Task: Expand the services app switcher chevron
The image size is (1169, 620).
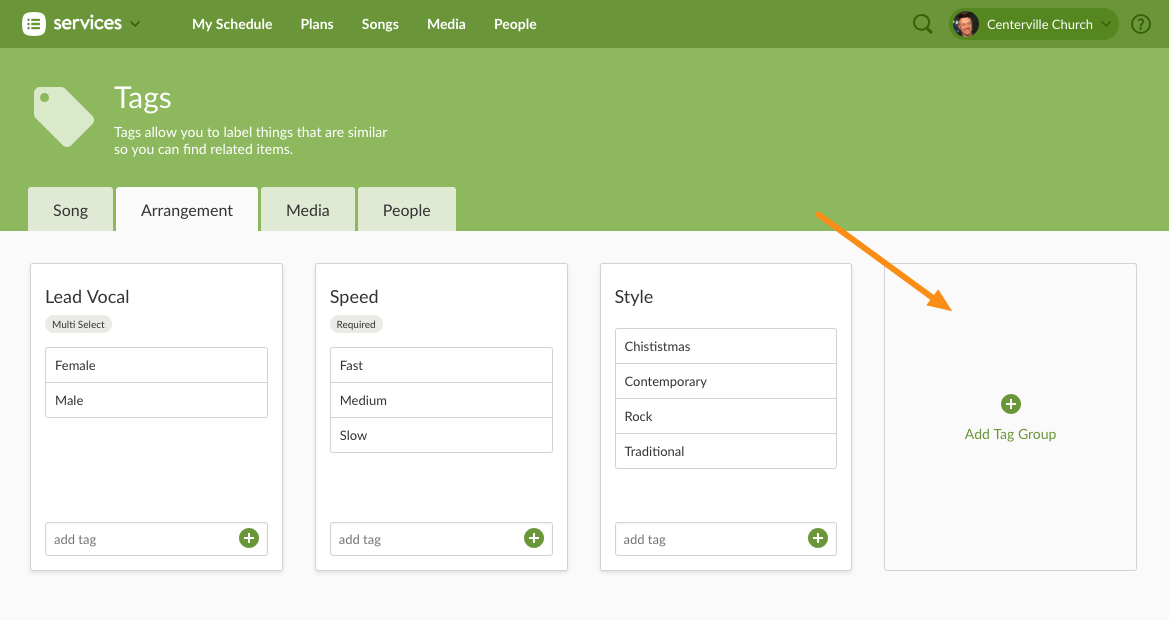Action: pos(134,24)
